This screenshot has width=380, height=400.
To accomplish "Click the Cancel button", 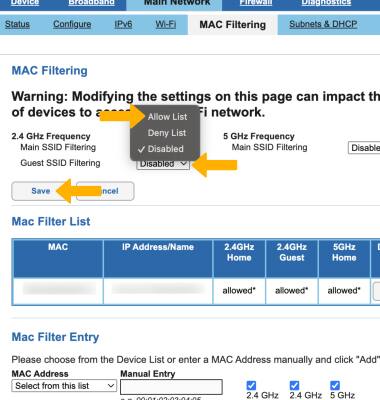I will click(105, 191).
